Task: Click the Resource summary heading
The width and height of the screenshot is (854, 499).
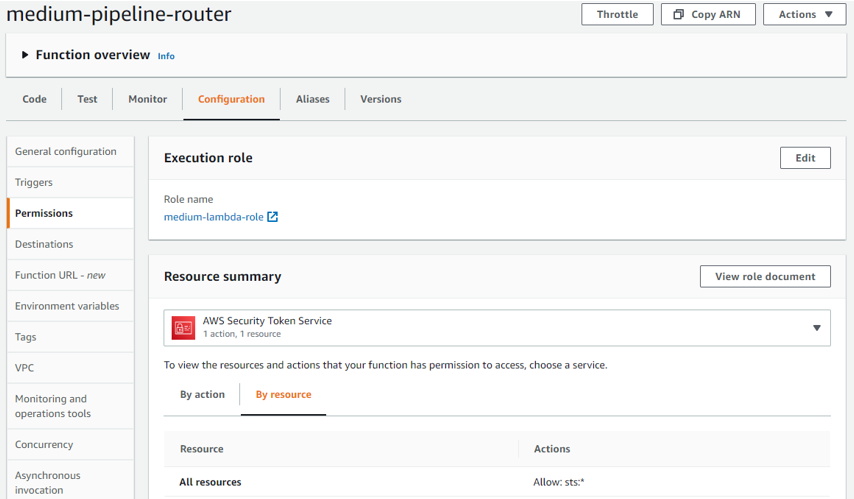Action: point(222,277)
